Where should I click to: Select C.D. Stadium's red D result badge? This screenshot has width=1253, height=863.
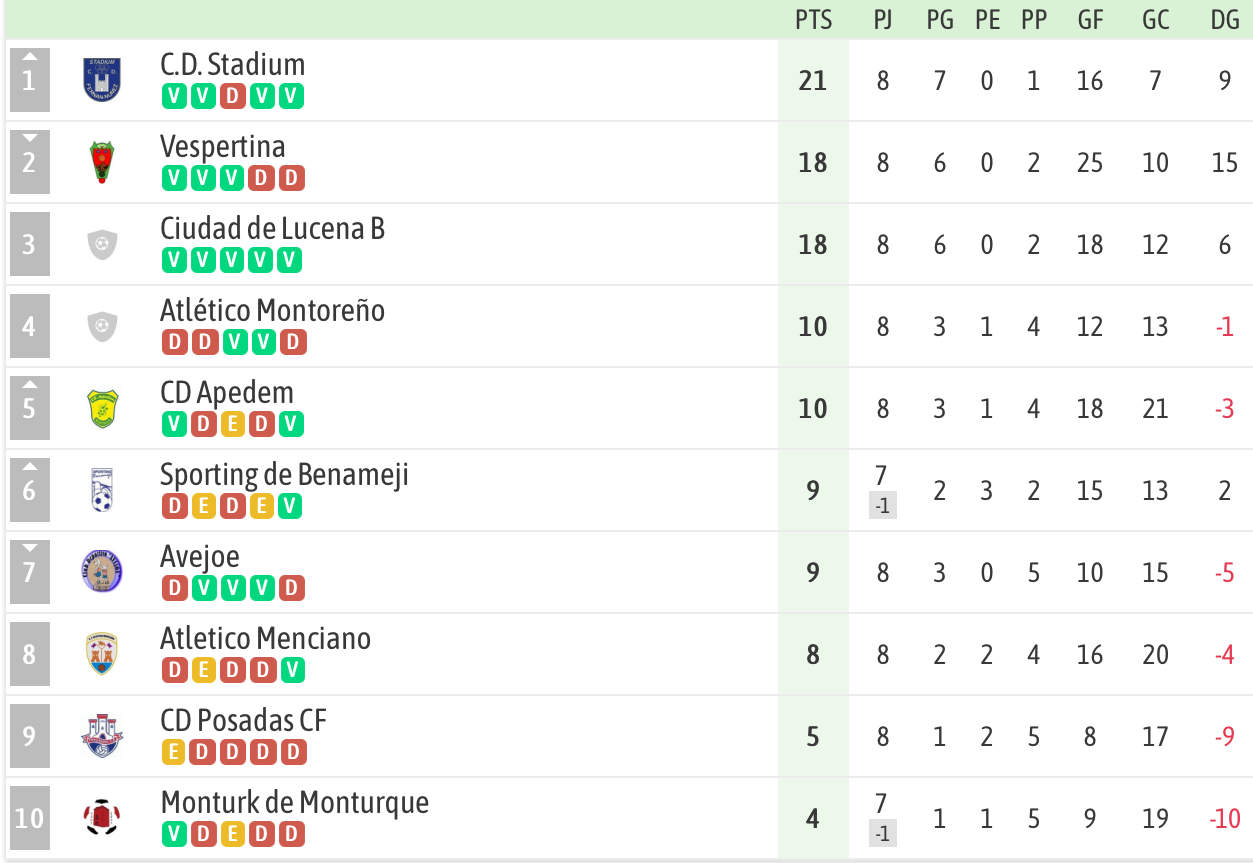coord(232,97)
